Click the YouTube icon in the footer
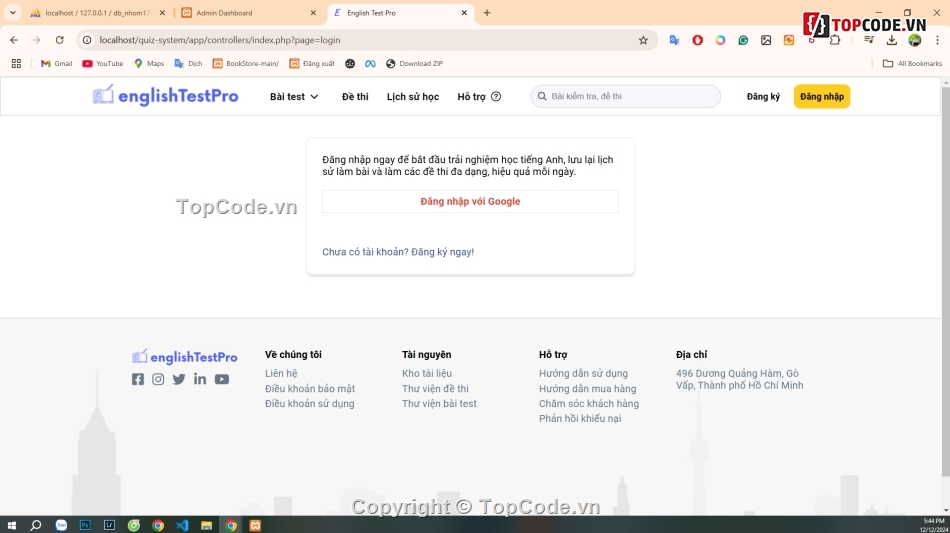Viewport: 950px width, 533px height. [x=222, y=379]
